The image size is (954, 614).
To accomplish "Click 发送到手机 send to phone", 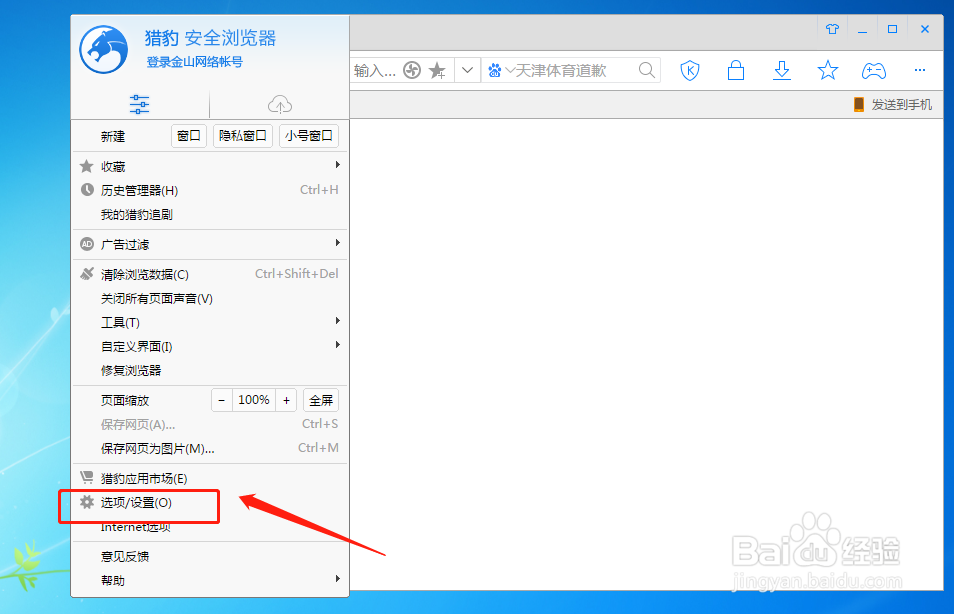I will (x=902, y=105).
